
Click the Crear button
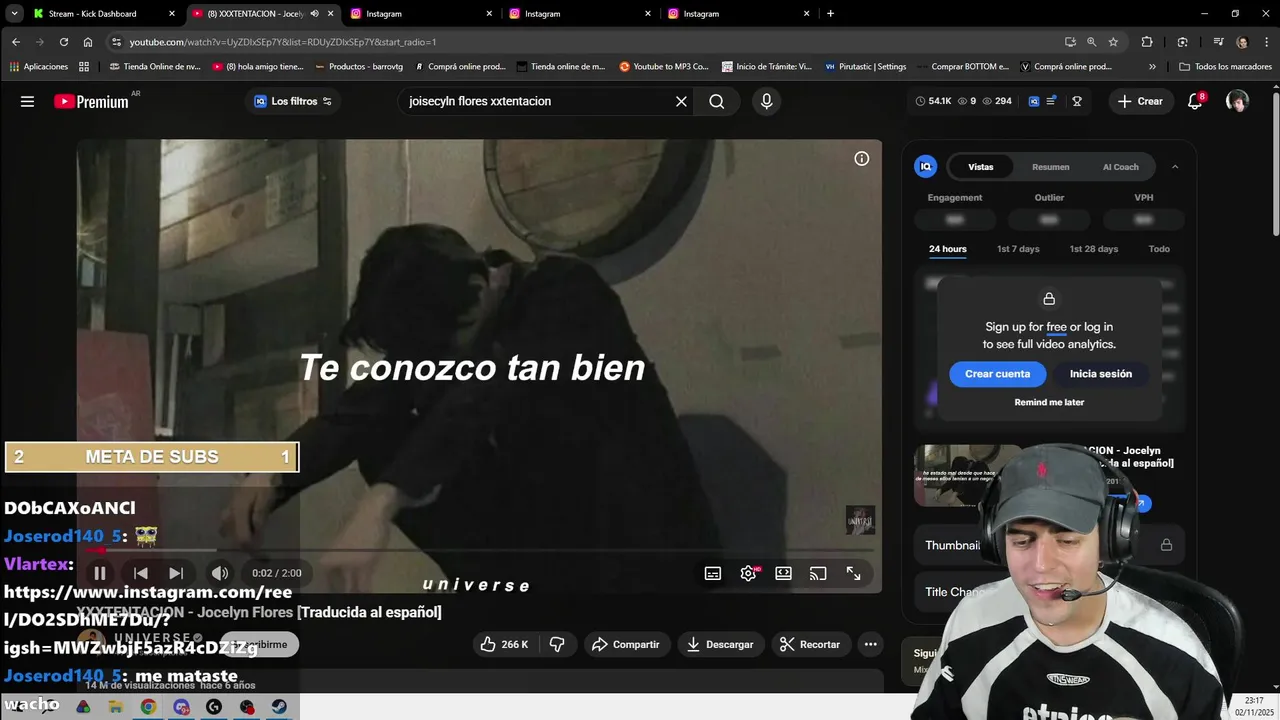click(x=1140, y=101)
